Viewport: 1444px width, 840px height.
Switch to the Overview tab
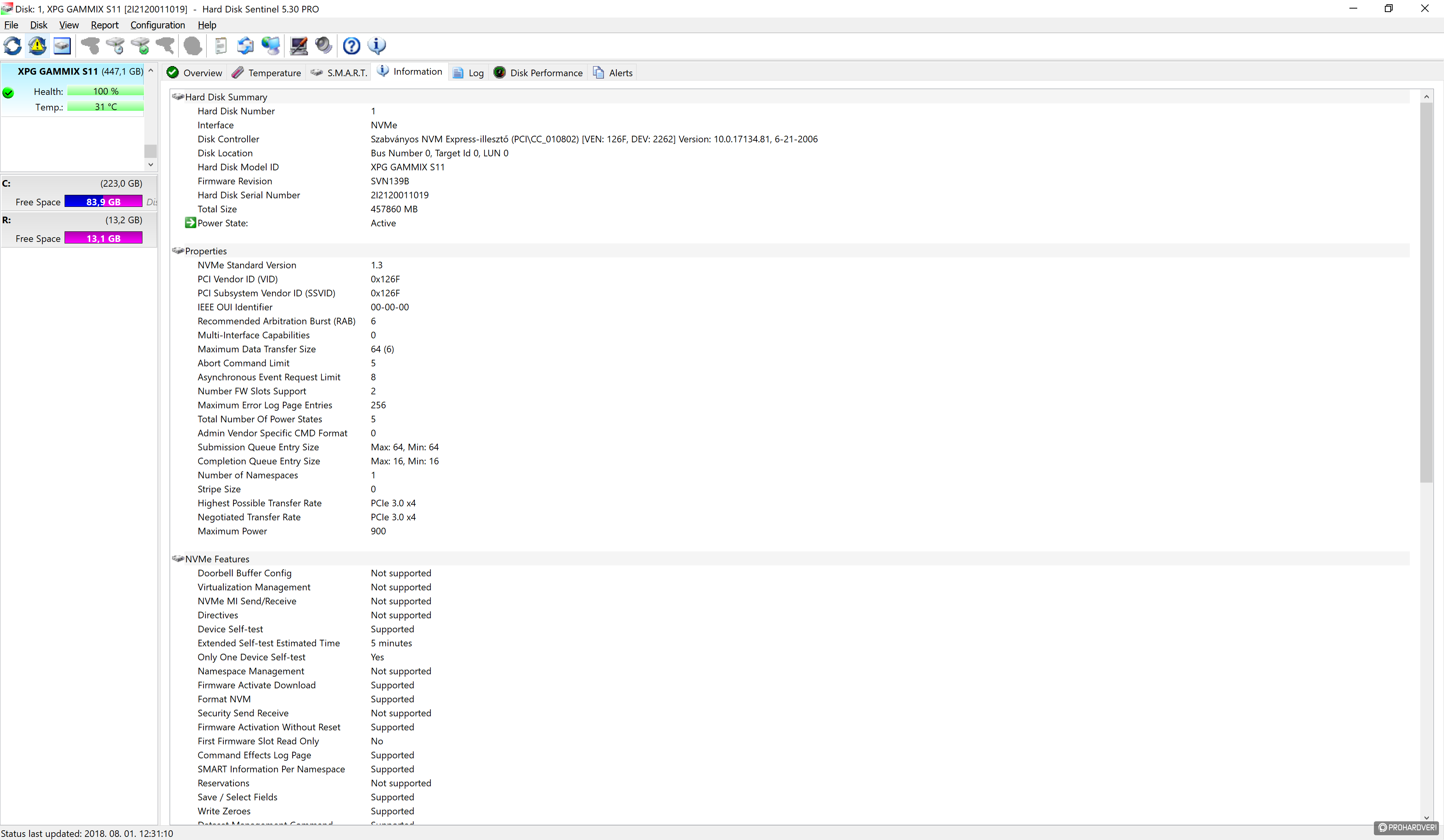(x=194, y=73)
